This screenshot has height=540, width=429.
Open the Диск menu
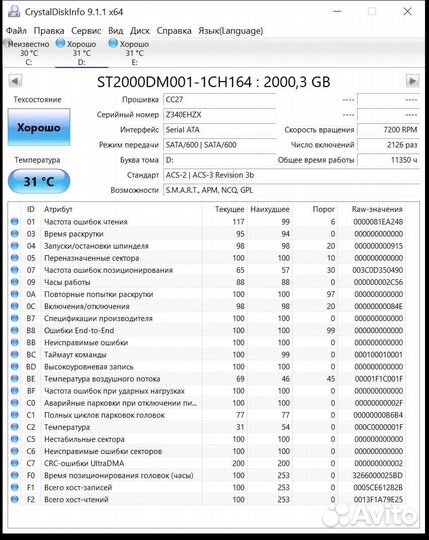pos(140,31)
